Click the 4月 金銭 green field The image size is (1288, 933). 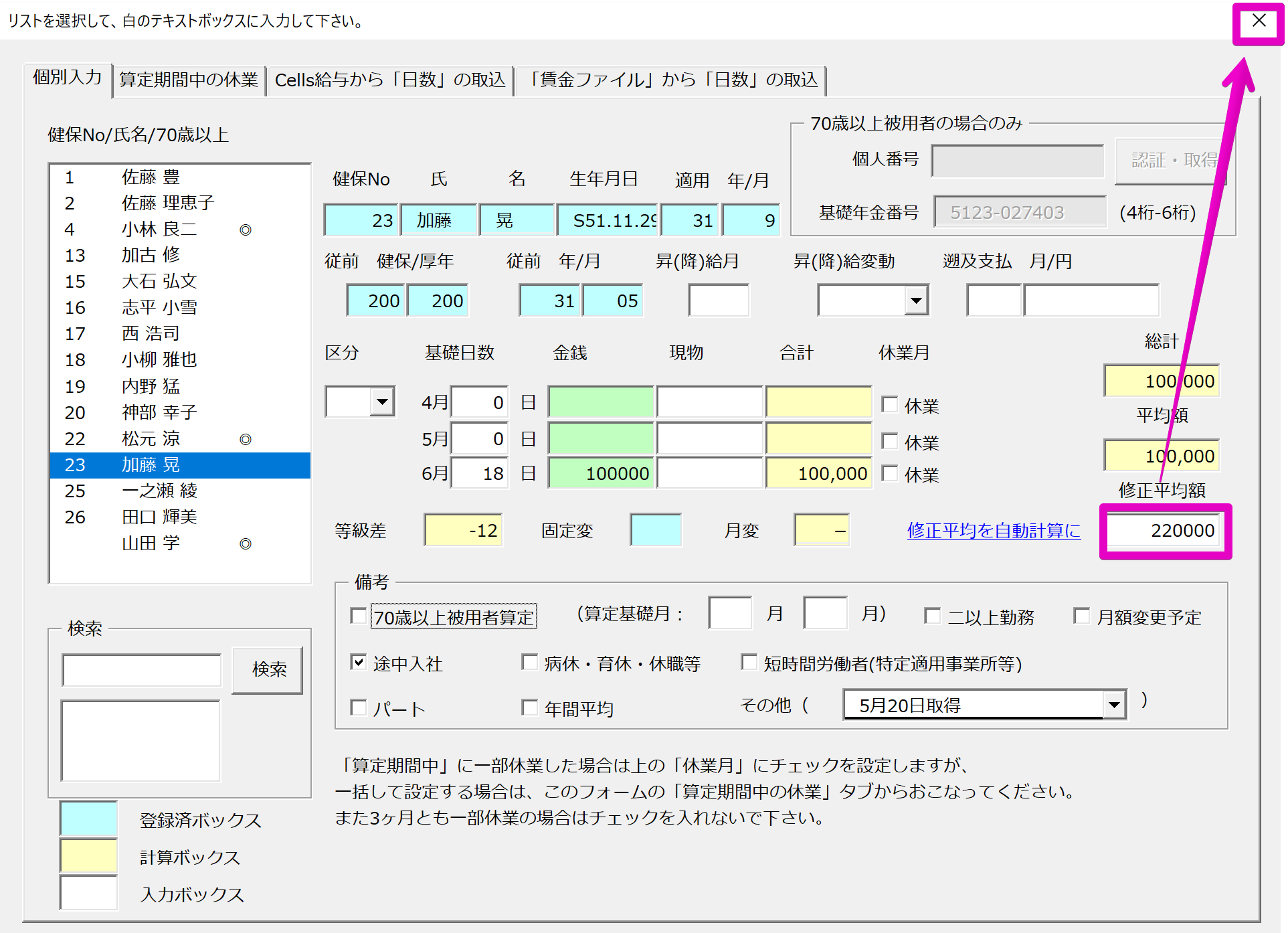tap(601, 402)
